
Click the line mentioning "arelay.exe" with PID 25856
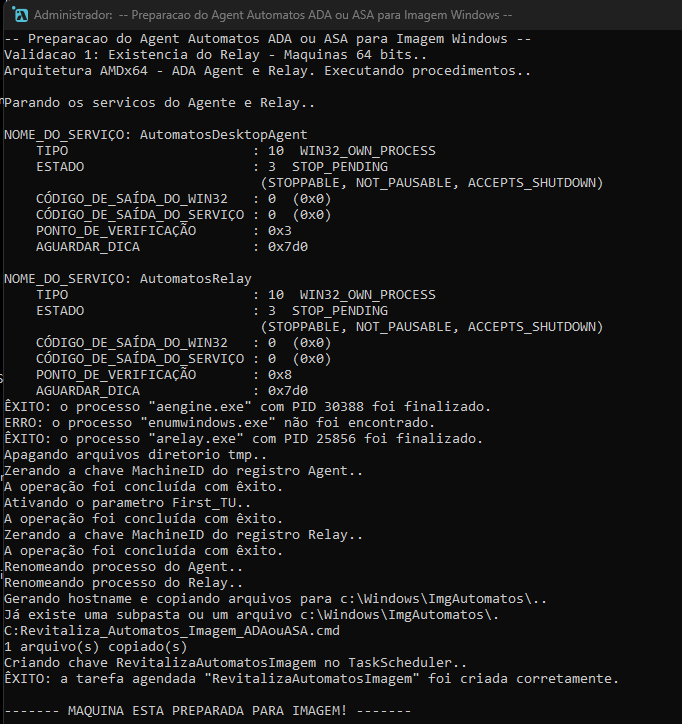click(x=243, y=438)
